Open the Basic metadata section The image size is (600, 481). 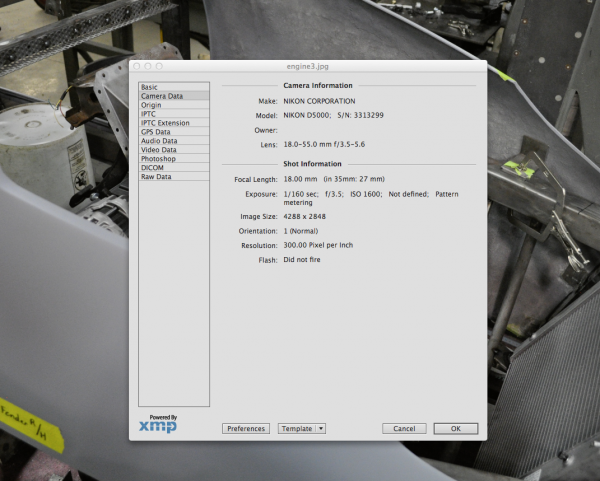click(x=150, y=87)
